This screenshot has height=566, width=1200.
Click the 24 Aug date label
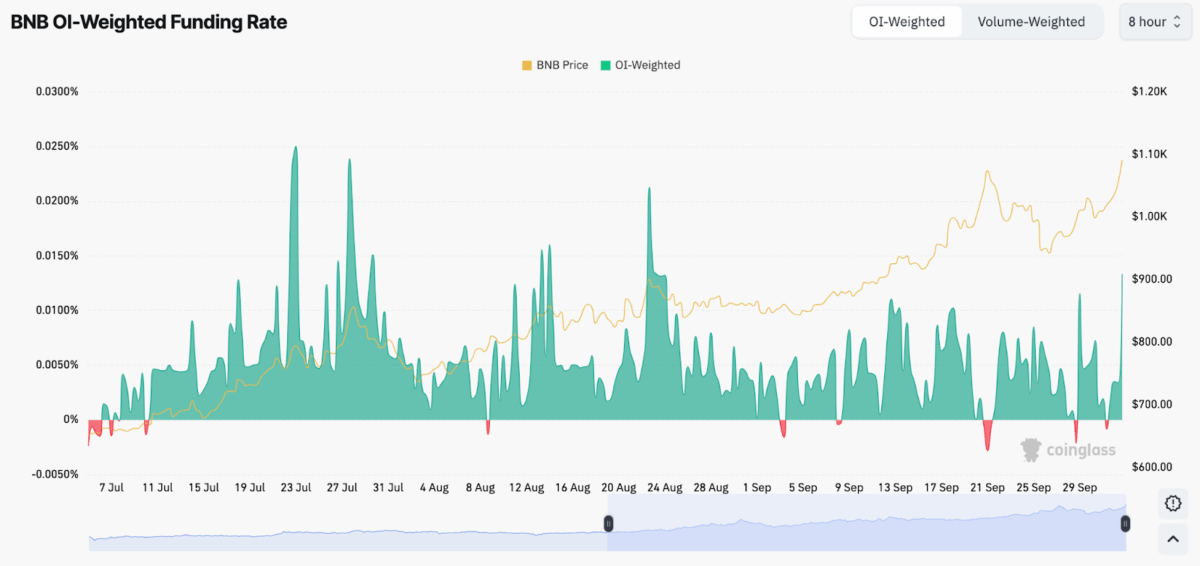click(665, 488)
